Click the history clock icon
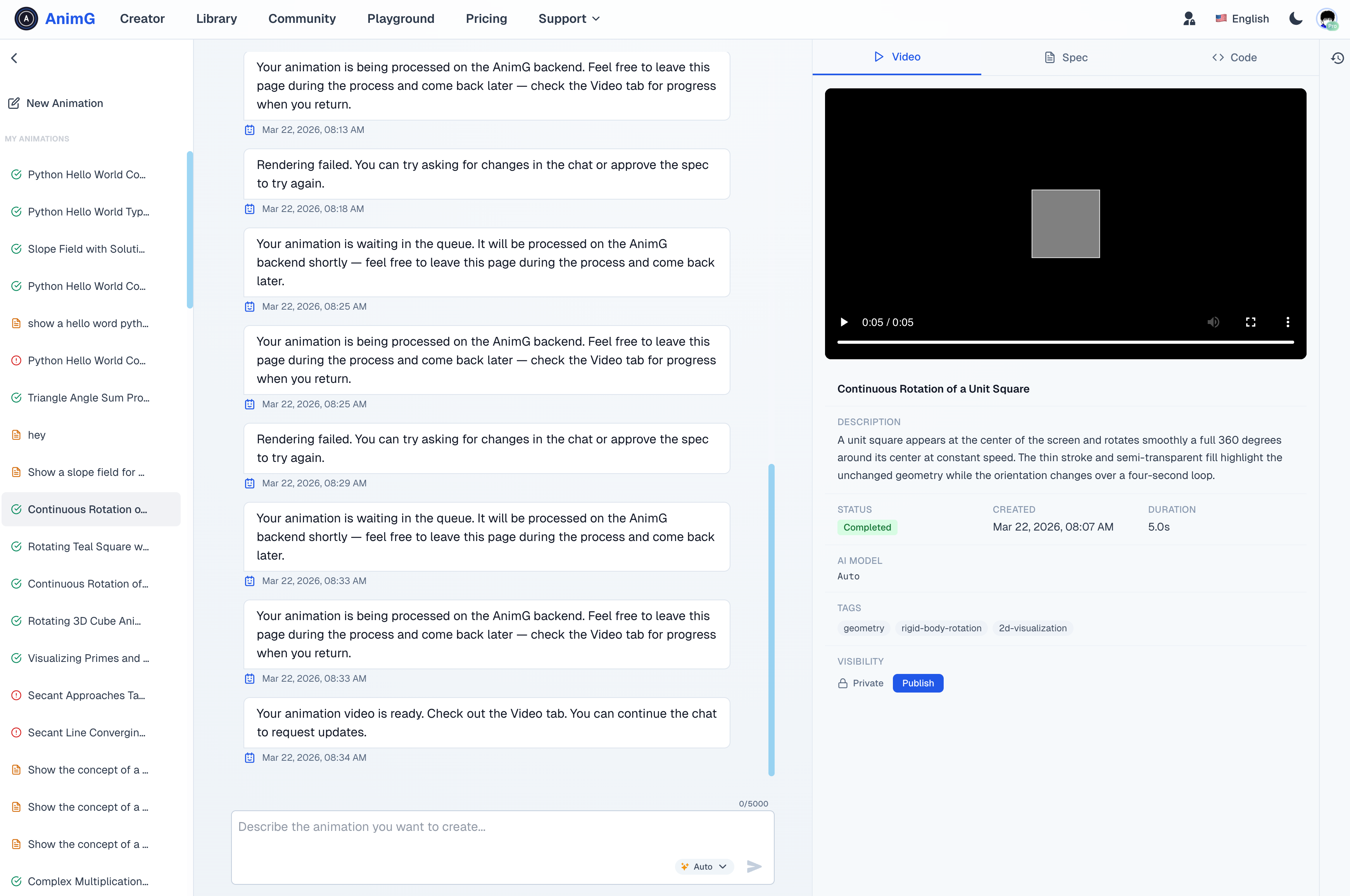 point(1338,58)
